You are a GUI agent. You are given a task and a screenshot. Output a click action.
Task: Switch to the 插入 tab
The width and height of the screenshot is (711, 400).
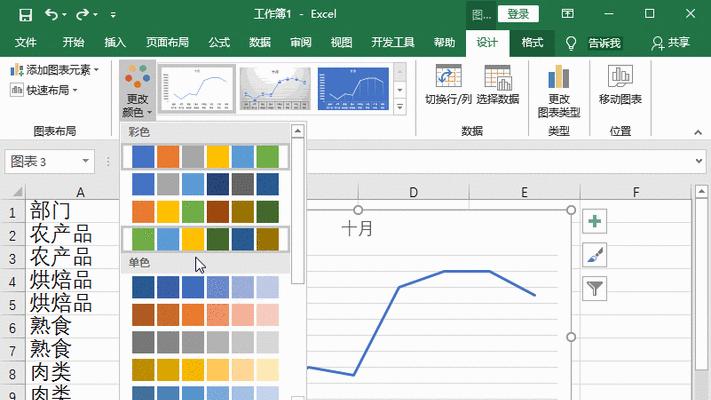point(115,43)
